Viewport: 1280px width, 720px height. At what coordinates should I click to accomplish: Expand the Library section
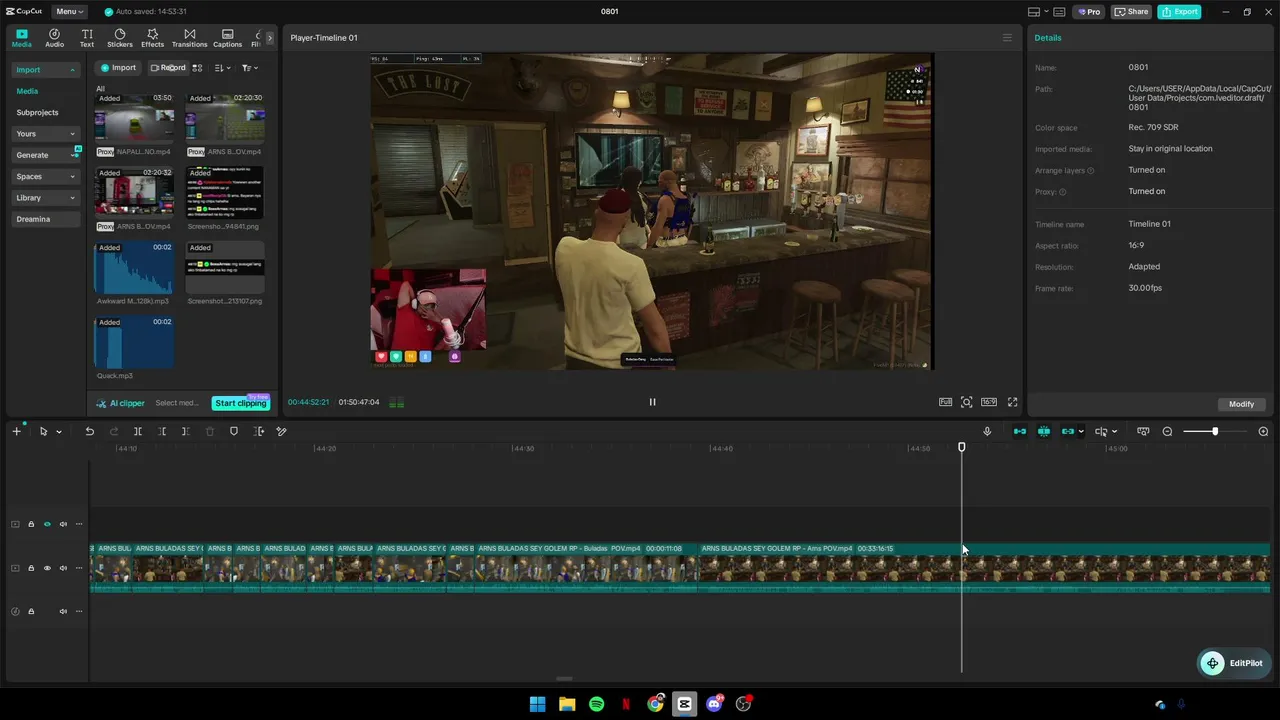pyautogui.click(x=46, y=198)
